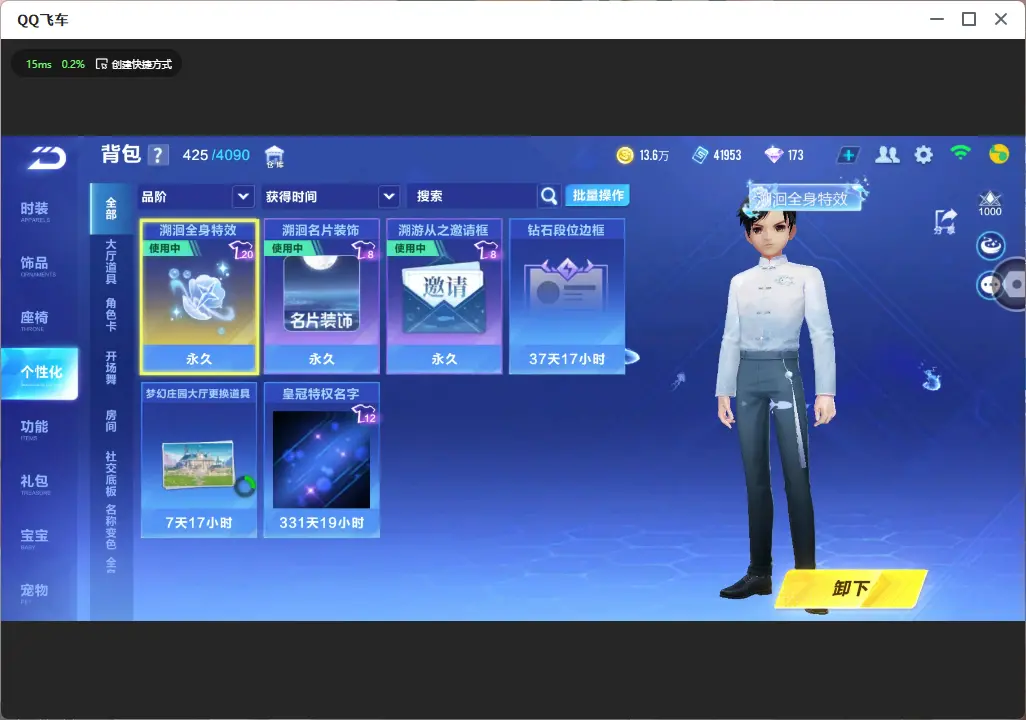Select the 皇冠特权名字 item card
The height and width of the screenshot is (720, 1026).
[x=321, y=460]
